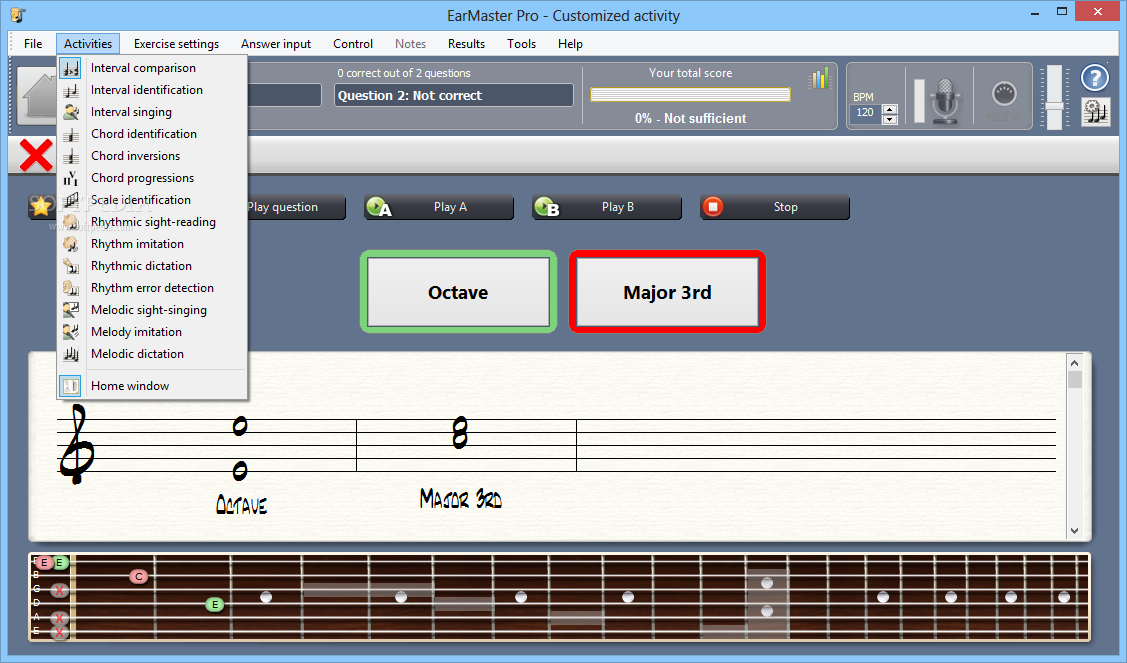The height and width of the screenshot is (663, 1127).
Task: Click the Stop button
Action: [x=775, y=207]
